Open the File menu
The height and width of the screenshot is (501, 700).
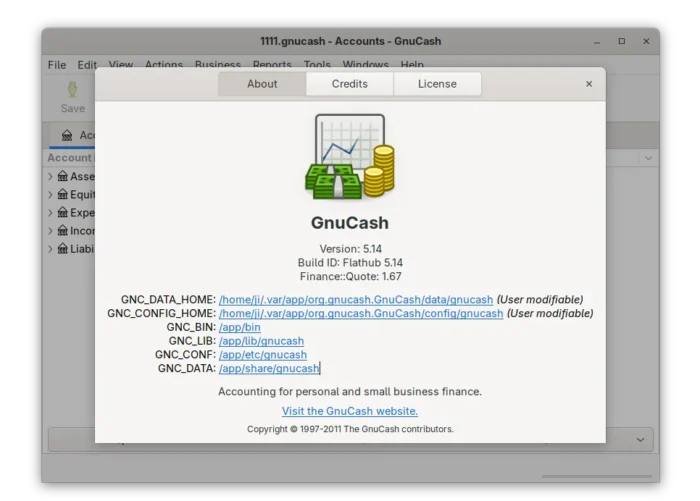[x=57, y=65]
